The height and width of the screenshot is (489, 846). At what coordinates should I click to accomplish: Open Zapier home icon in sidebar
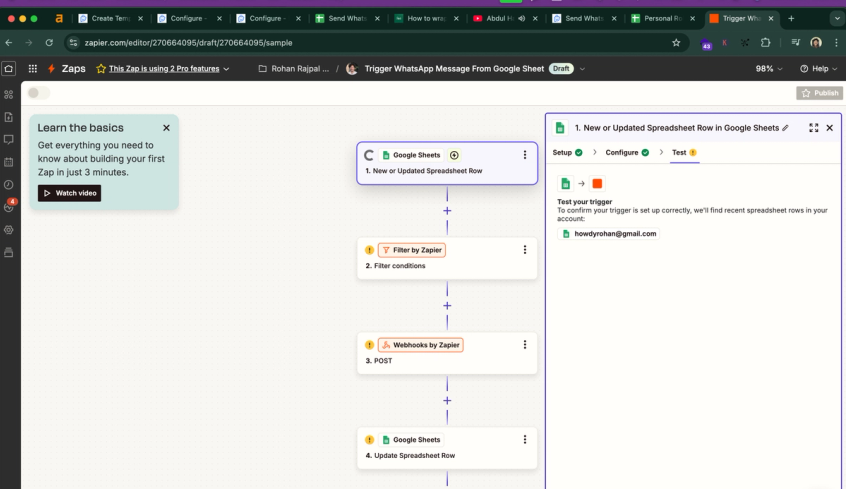(x=9, y=69)
